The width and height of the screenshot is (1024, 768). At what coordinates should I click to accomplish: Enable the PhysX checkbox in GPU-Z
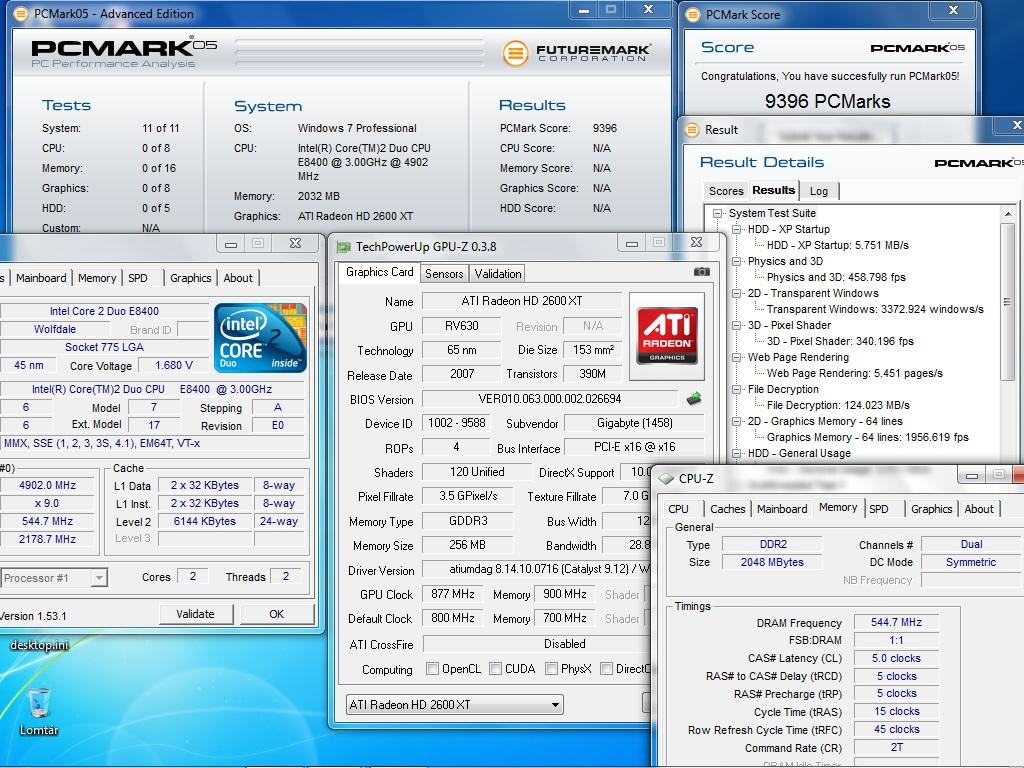551,669
